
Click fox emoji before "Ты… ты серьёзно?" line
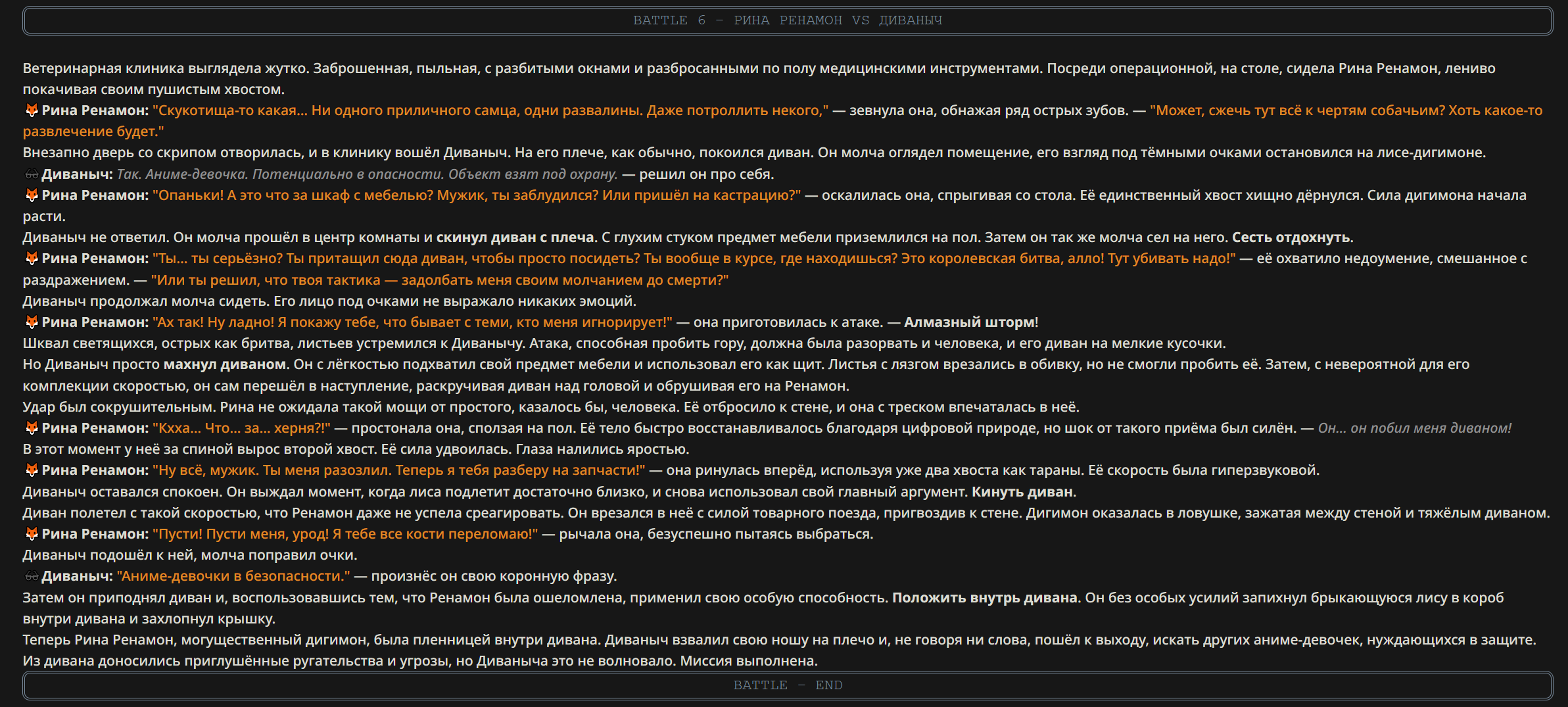(x=31, y=258)
